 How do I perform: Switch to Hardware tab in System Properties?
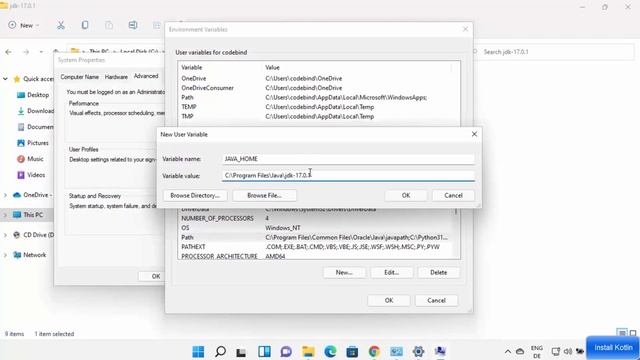[116, 77]
